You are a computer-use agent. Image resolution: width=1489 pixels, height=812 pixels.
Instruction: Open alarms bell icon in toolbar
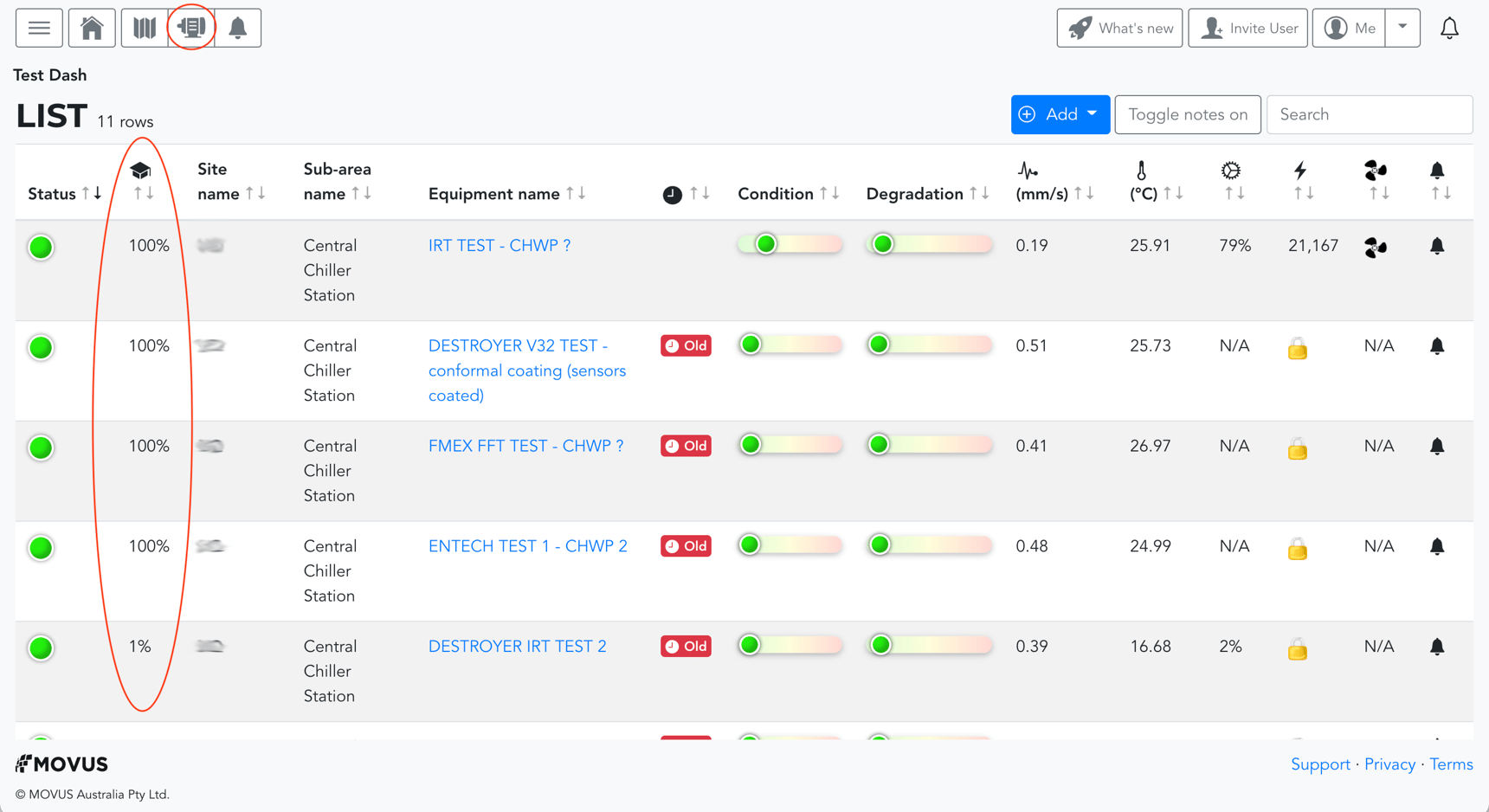[238, 28]
